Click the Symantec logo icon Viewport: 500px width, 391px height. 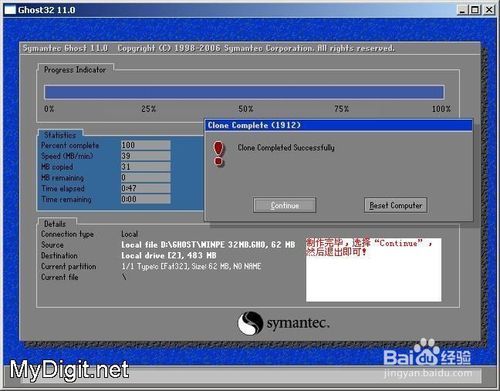coord(250,323)
